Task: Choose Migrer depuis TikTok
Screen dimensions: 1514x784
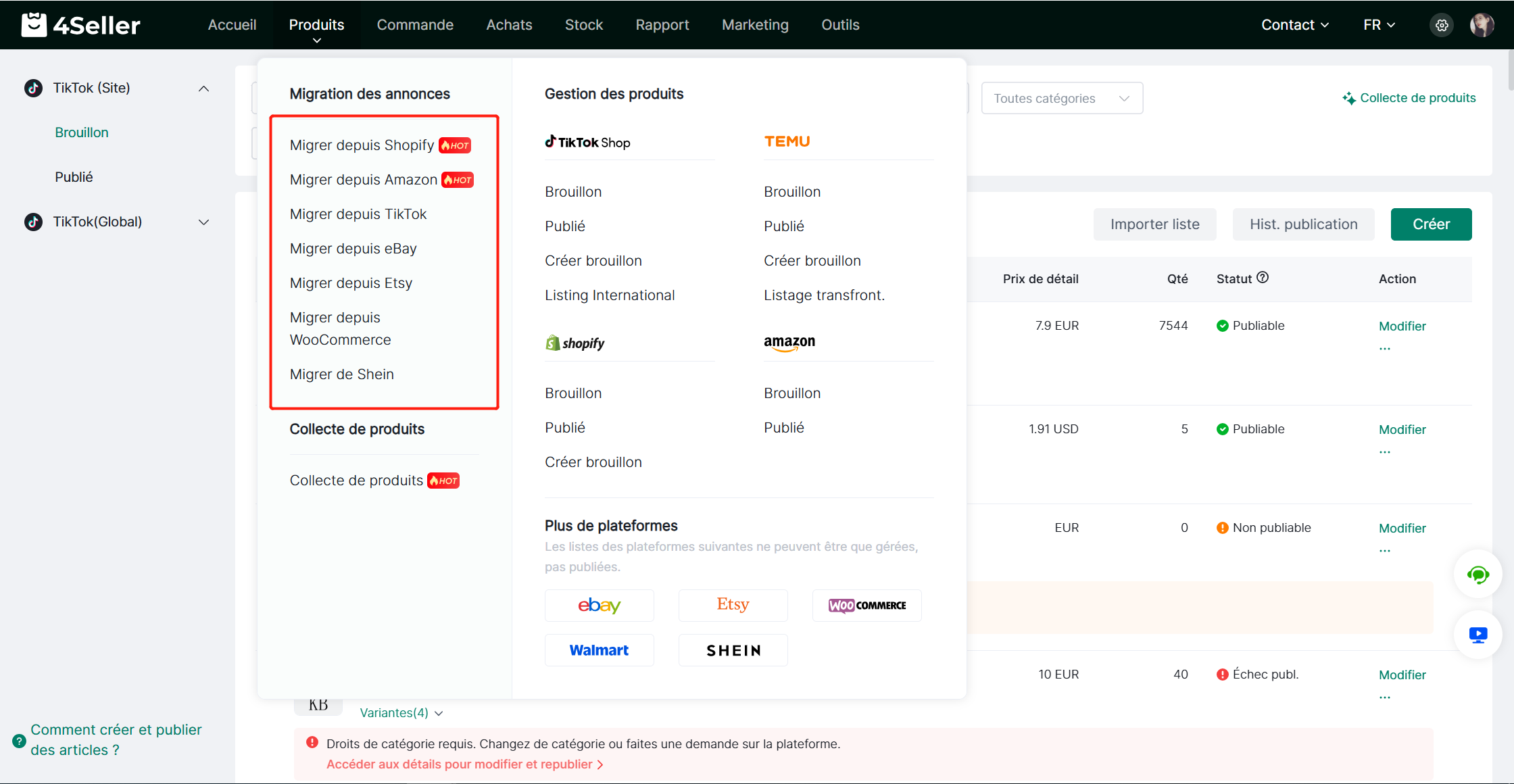Action: 358,214
